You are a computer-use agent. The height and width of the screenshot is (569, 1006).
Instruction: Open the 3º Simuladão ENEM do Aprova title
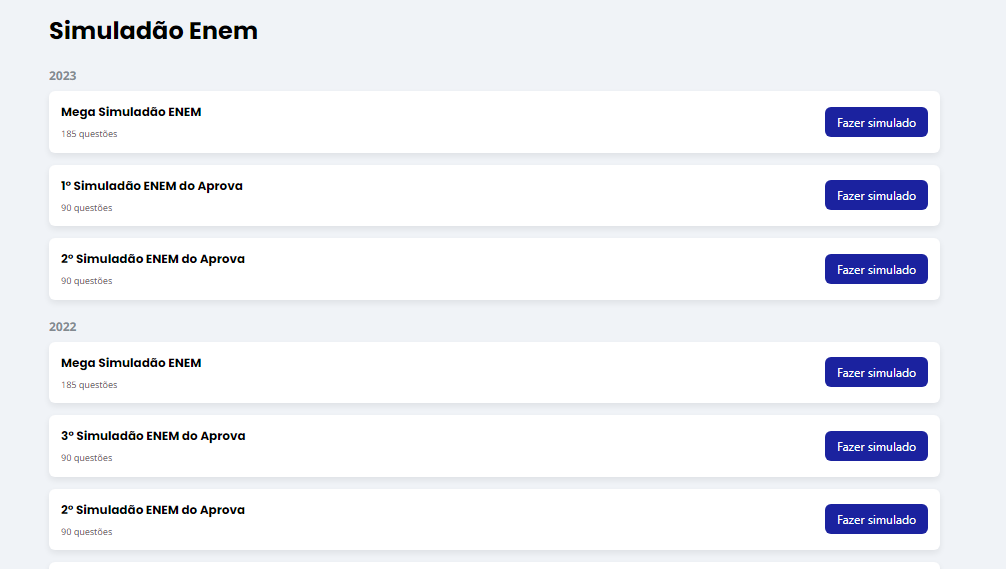coord(153,436)
